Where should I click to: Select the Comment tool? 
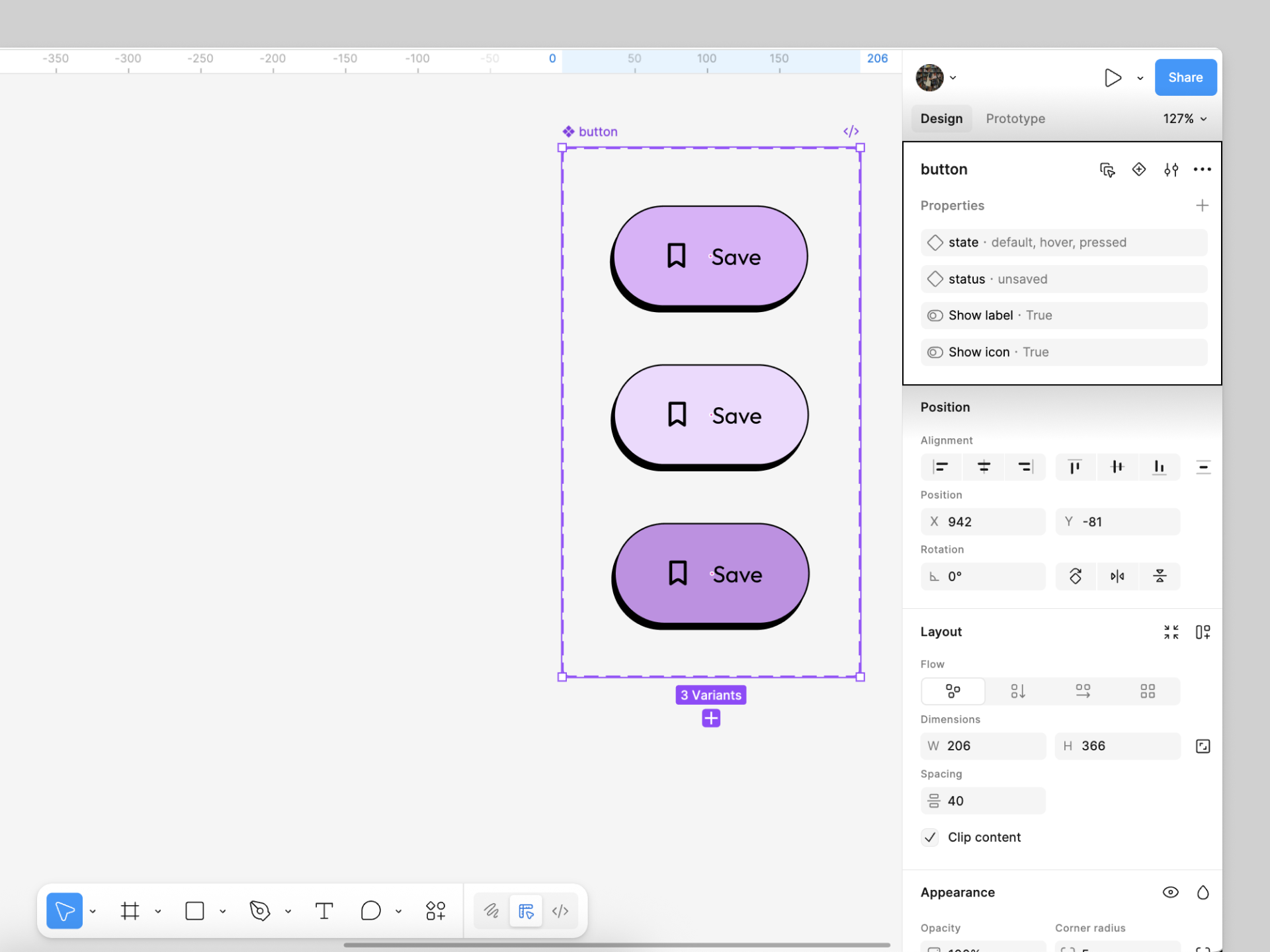pos(370,911)
